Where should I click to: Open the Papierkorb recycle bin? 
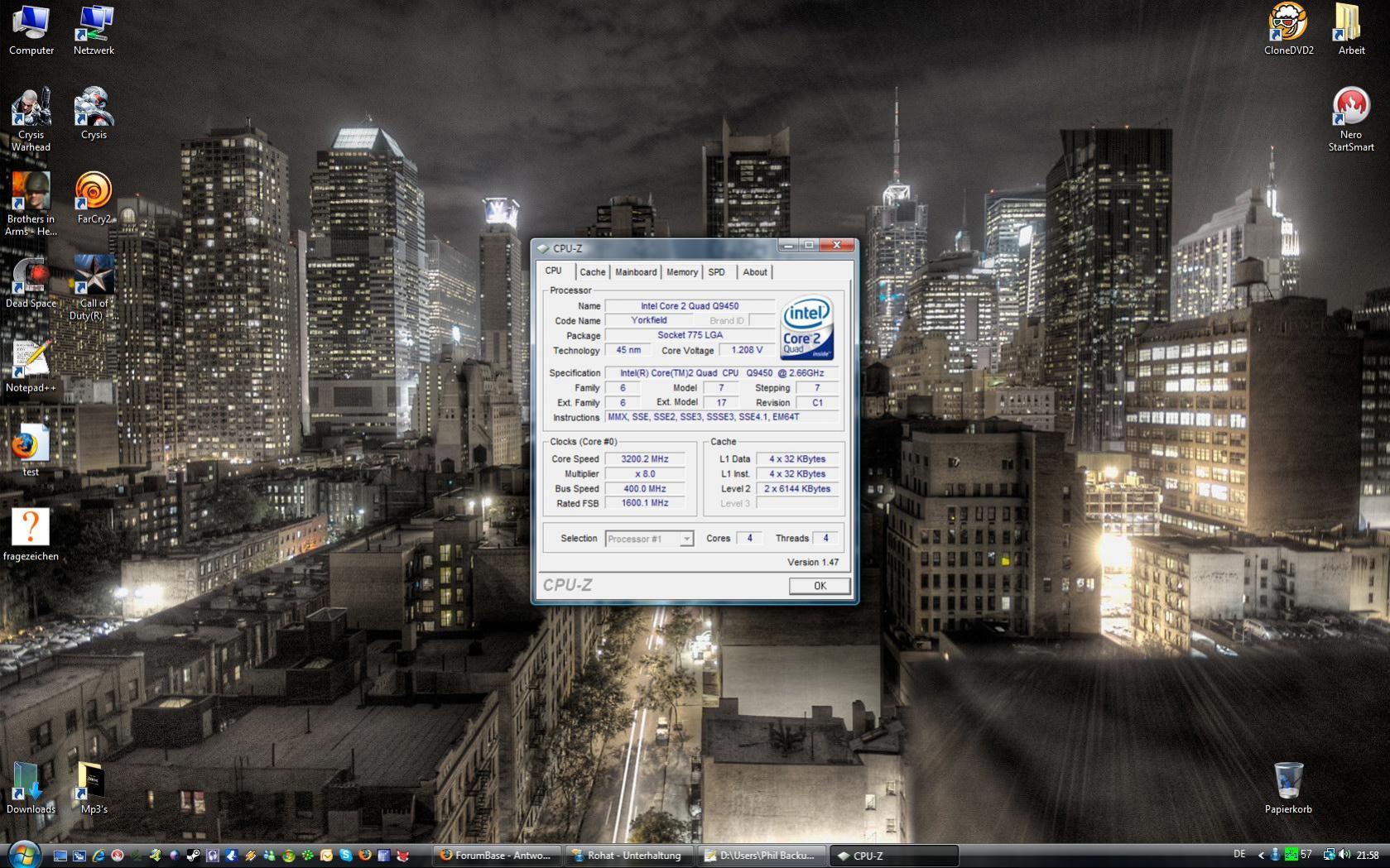tap(1288, 789)
